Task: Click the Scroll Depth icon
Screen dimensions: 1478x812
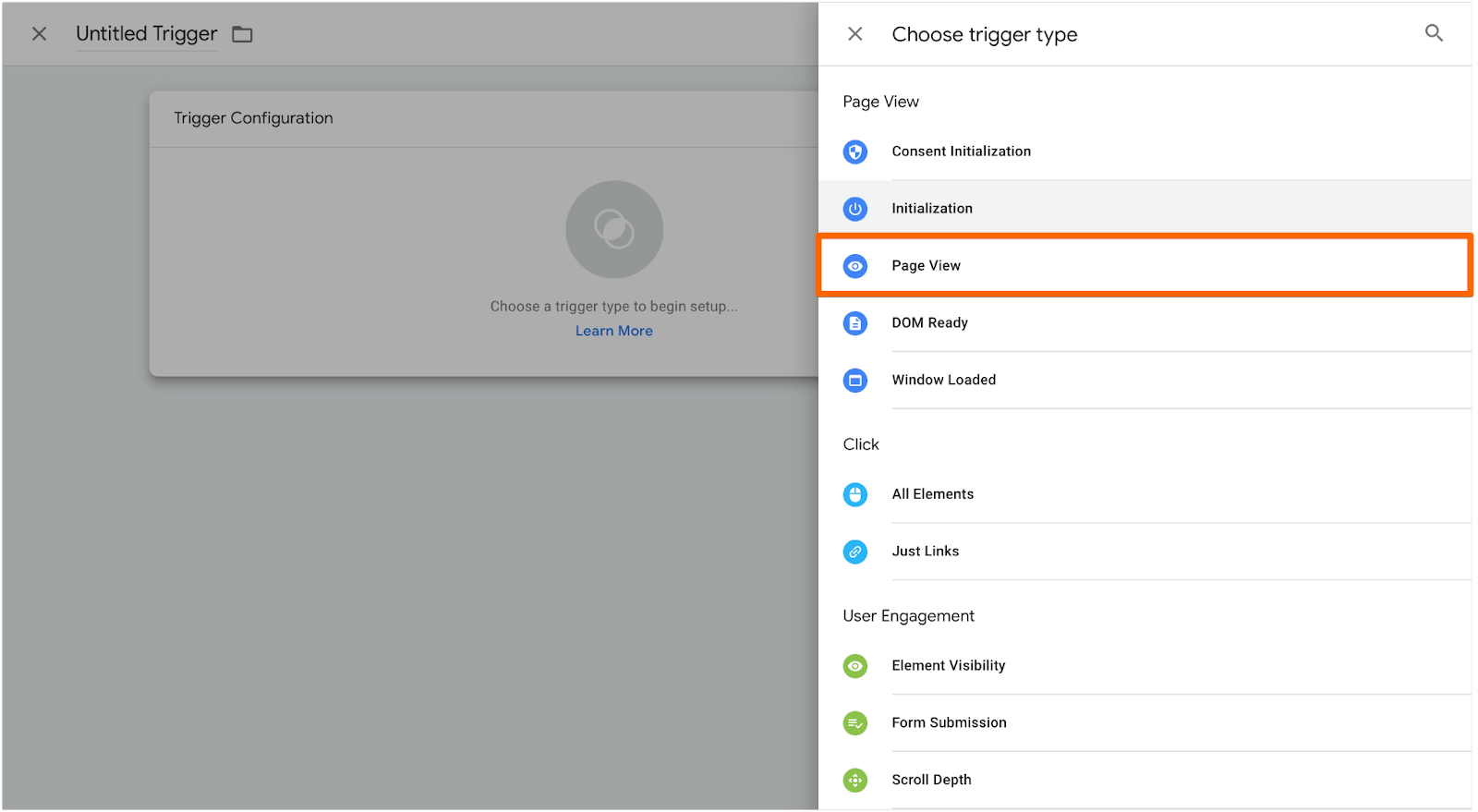Action: pos(855,781)
